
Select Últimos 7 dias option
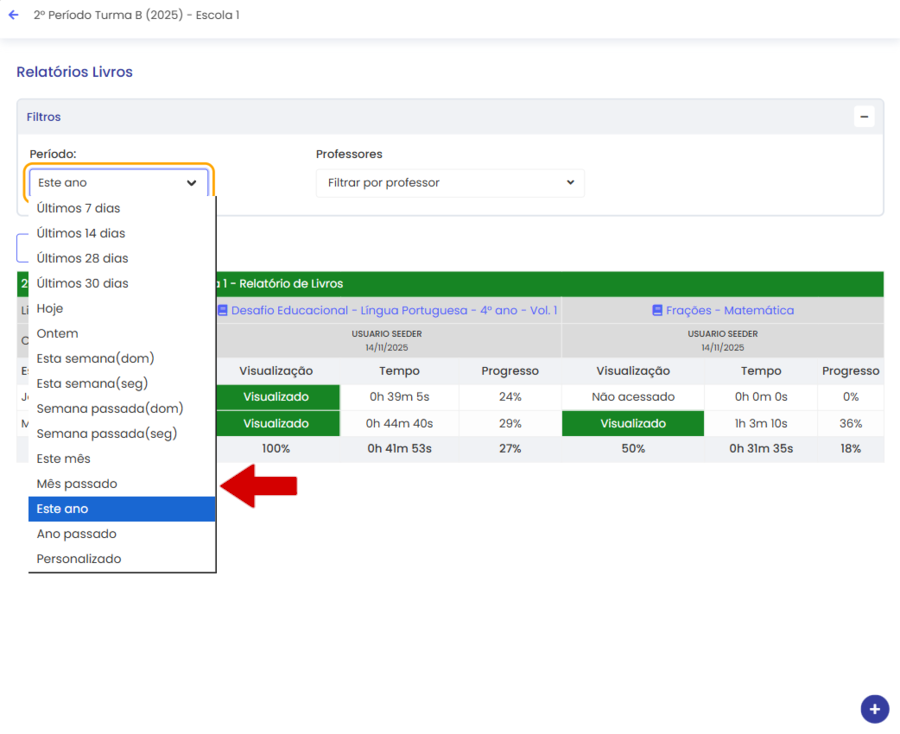point(78,208)
